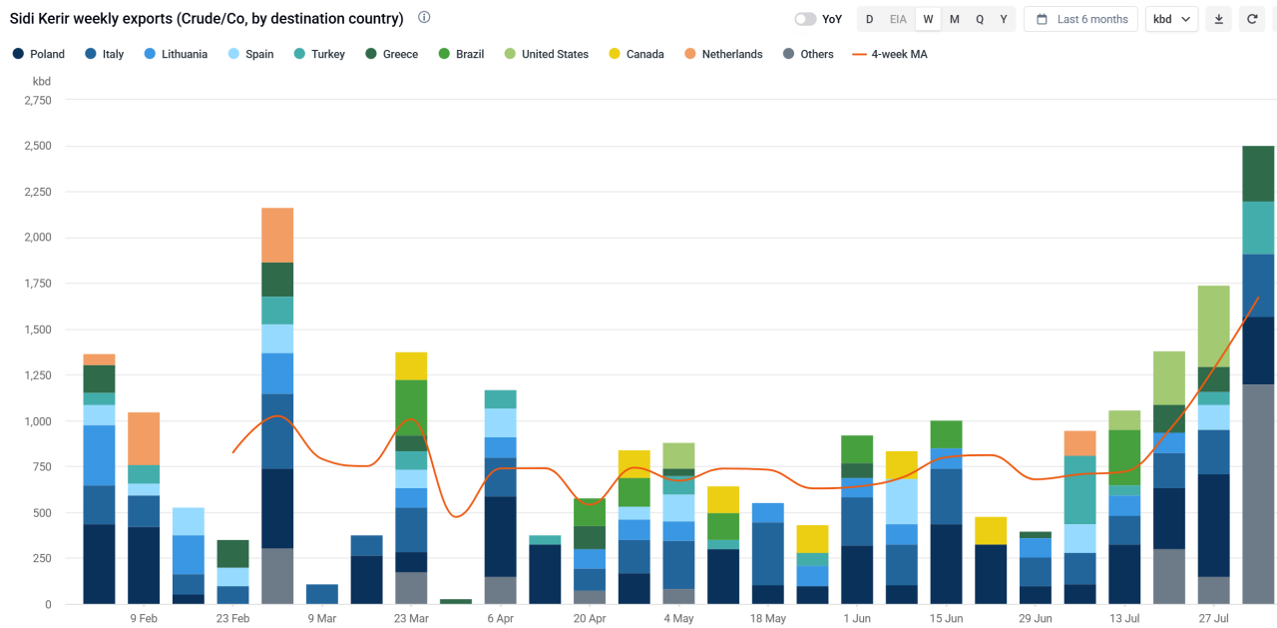Open the Last 6 months date picker
The image size is (1277, 628).
pyautogui.click(x=1080, y=19)
